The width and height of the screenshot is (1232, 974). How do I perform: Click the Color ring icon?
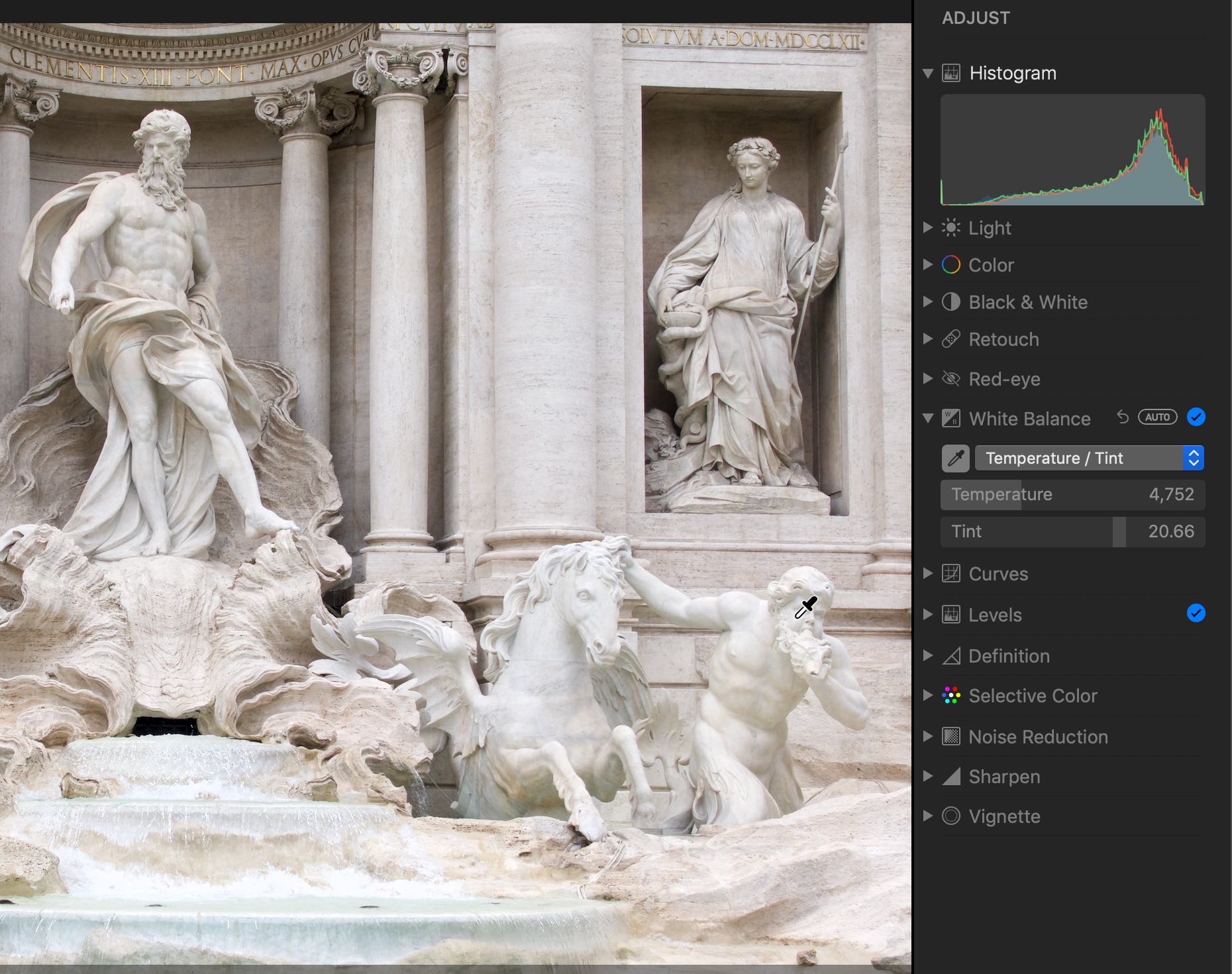click(x=951, y=265)
